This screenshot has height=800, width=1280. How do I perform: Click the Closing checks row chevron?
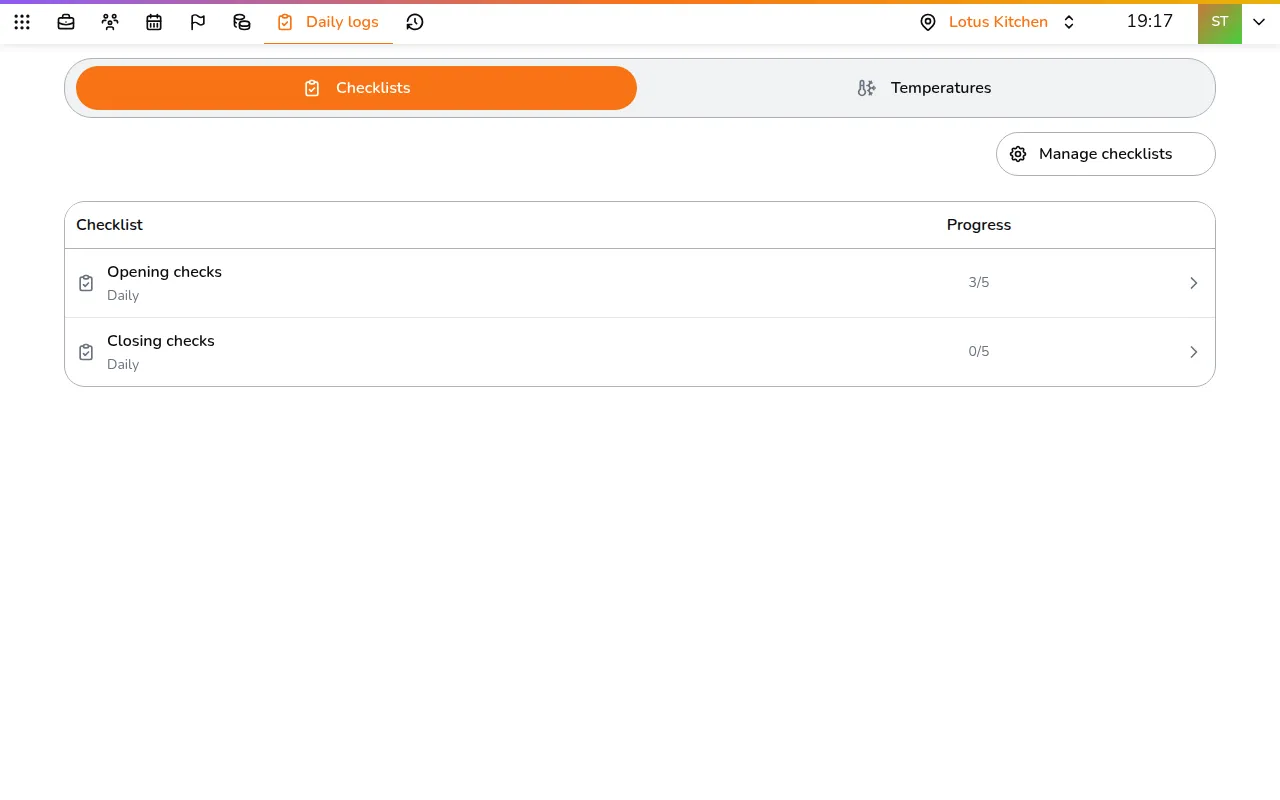[1193, 352]
